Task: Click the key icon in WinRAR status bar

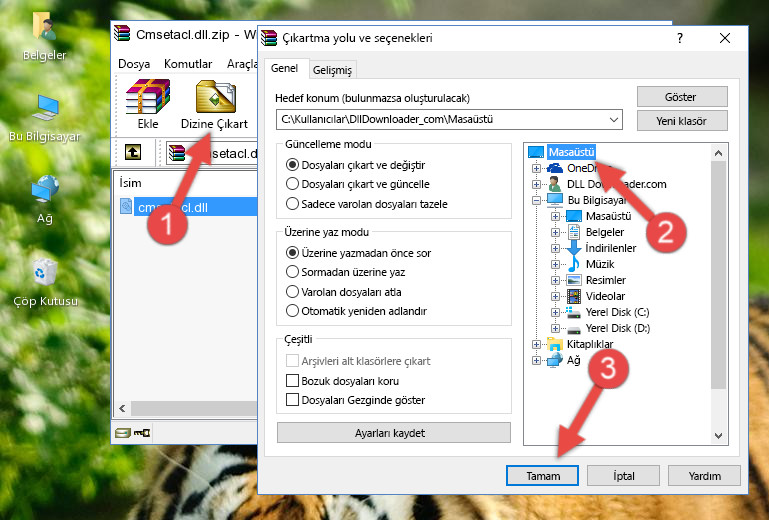Action: (142, 433)
